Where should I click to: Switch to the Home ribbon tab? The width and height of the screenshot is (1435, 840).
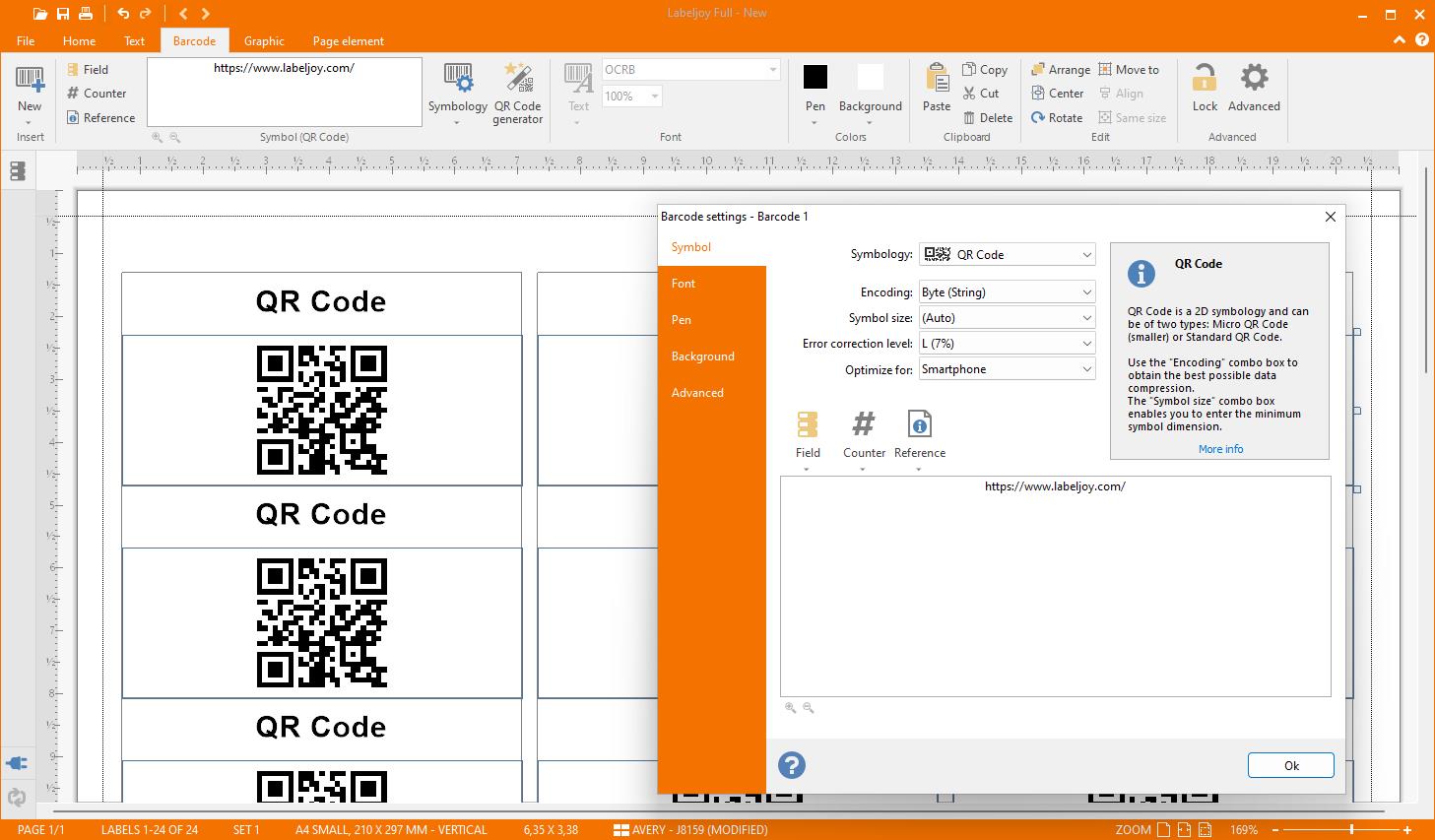[x=79, y=41]
